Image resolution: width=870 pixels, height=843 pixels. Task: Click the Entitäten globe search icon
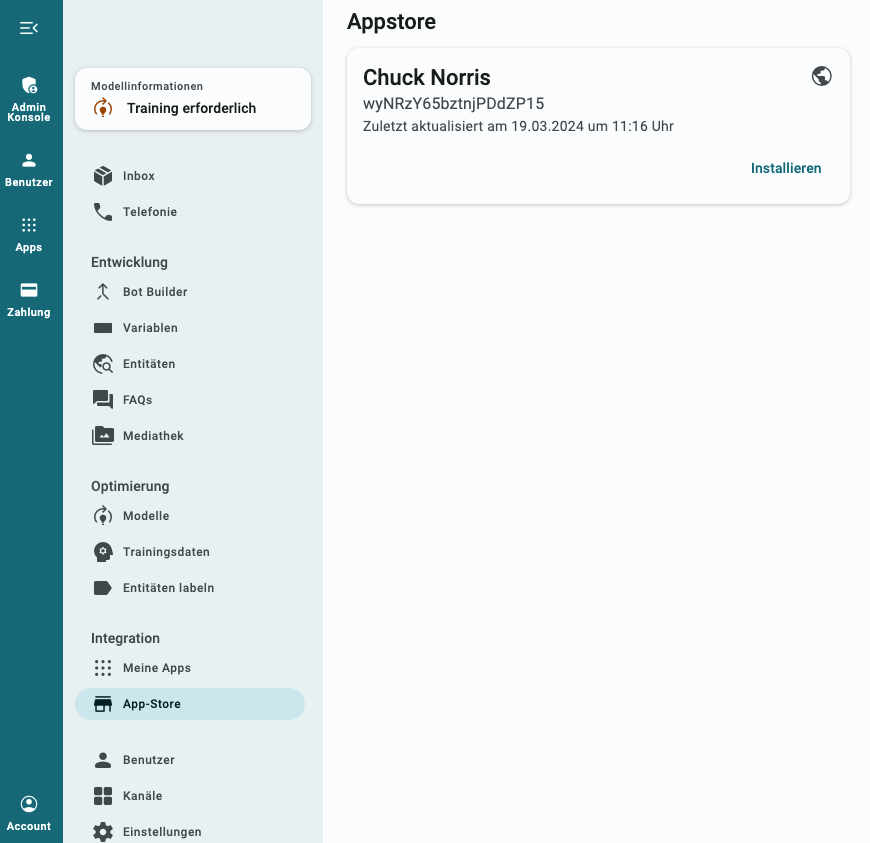[103, 364]
